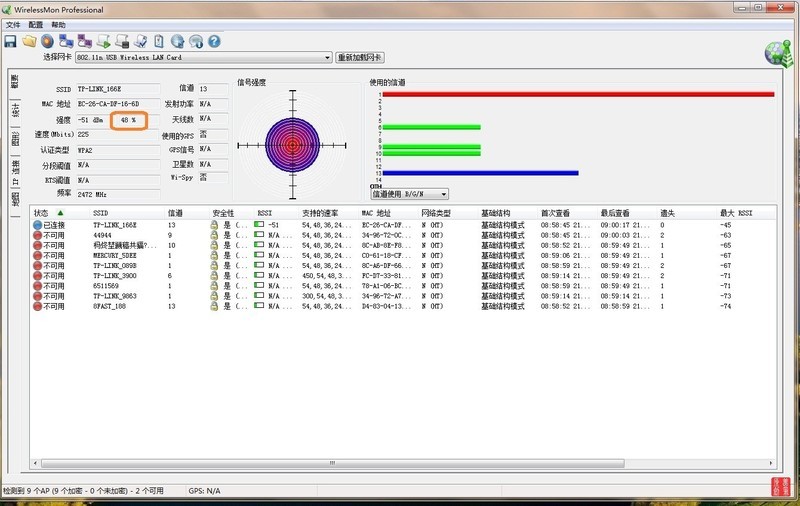The width and height of the screenshot is (800, 506).
Task: Sort by the 状态 column header
Action: 60,213
